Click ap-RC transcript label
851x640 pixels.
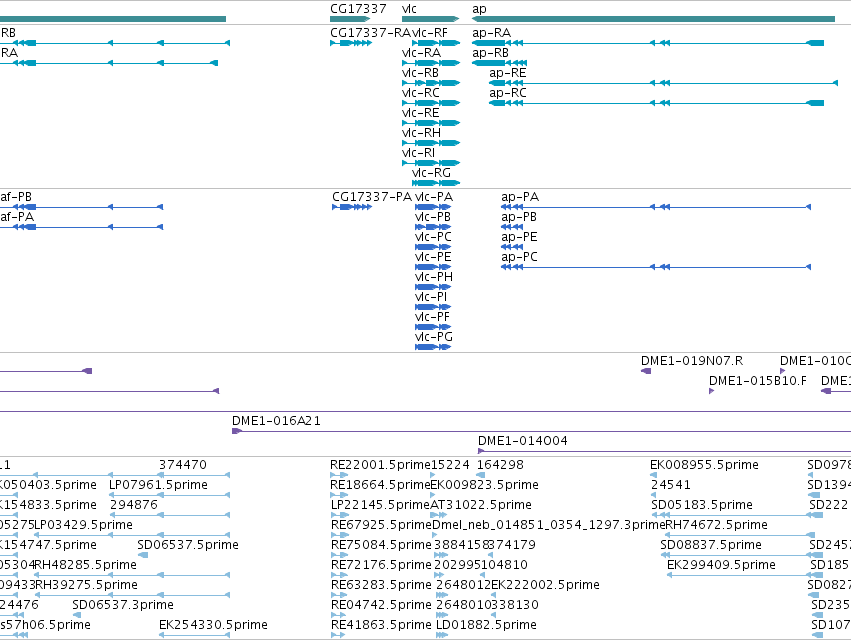(507, 93)
